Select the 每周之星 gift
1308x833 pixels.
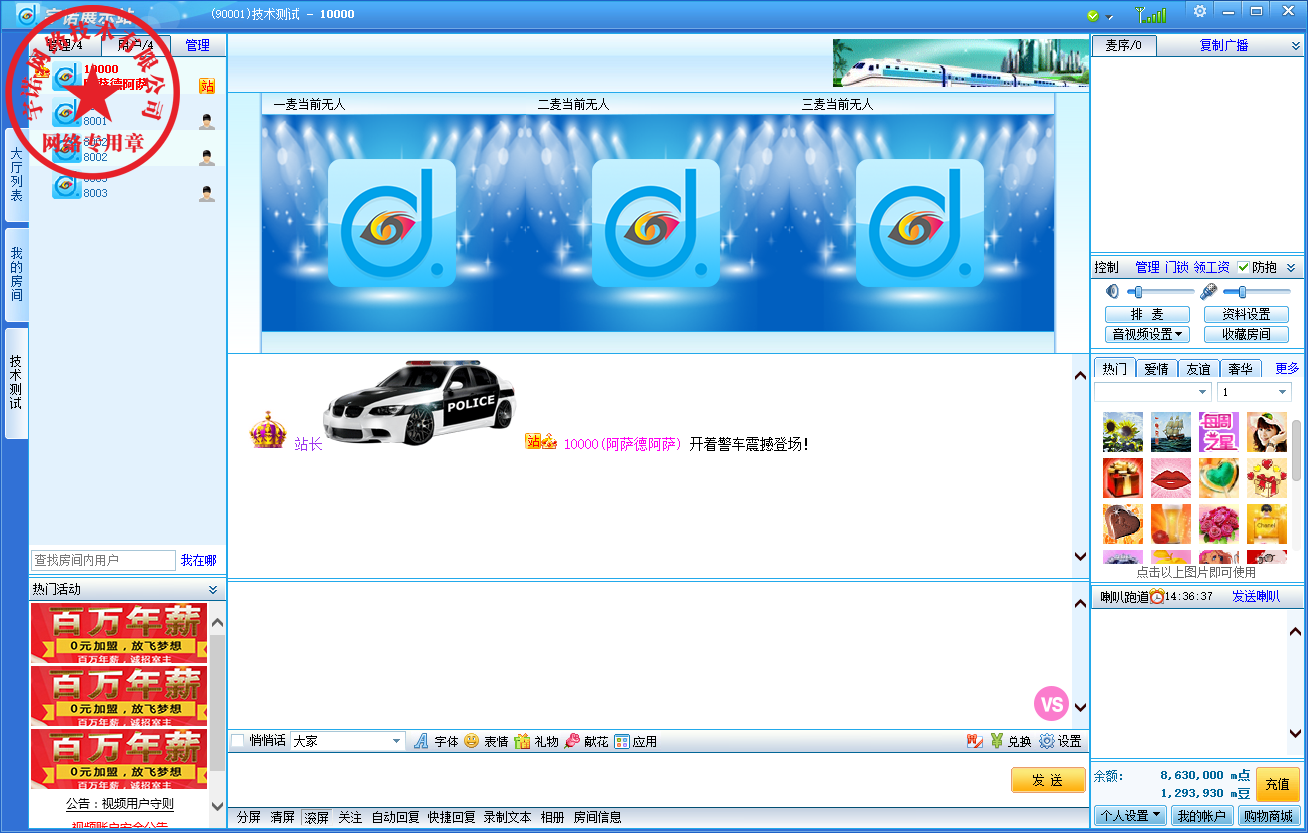click(1219, 432)
